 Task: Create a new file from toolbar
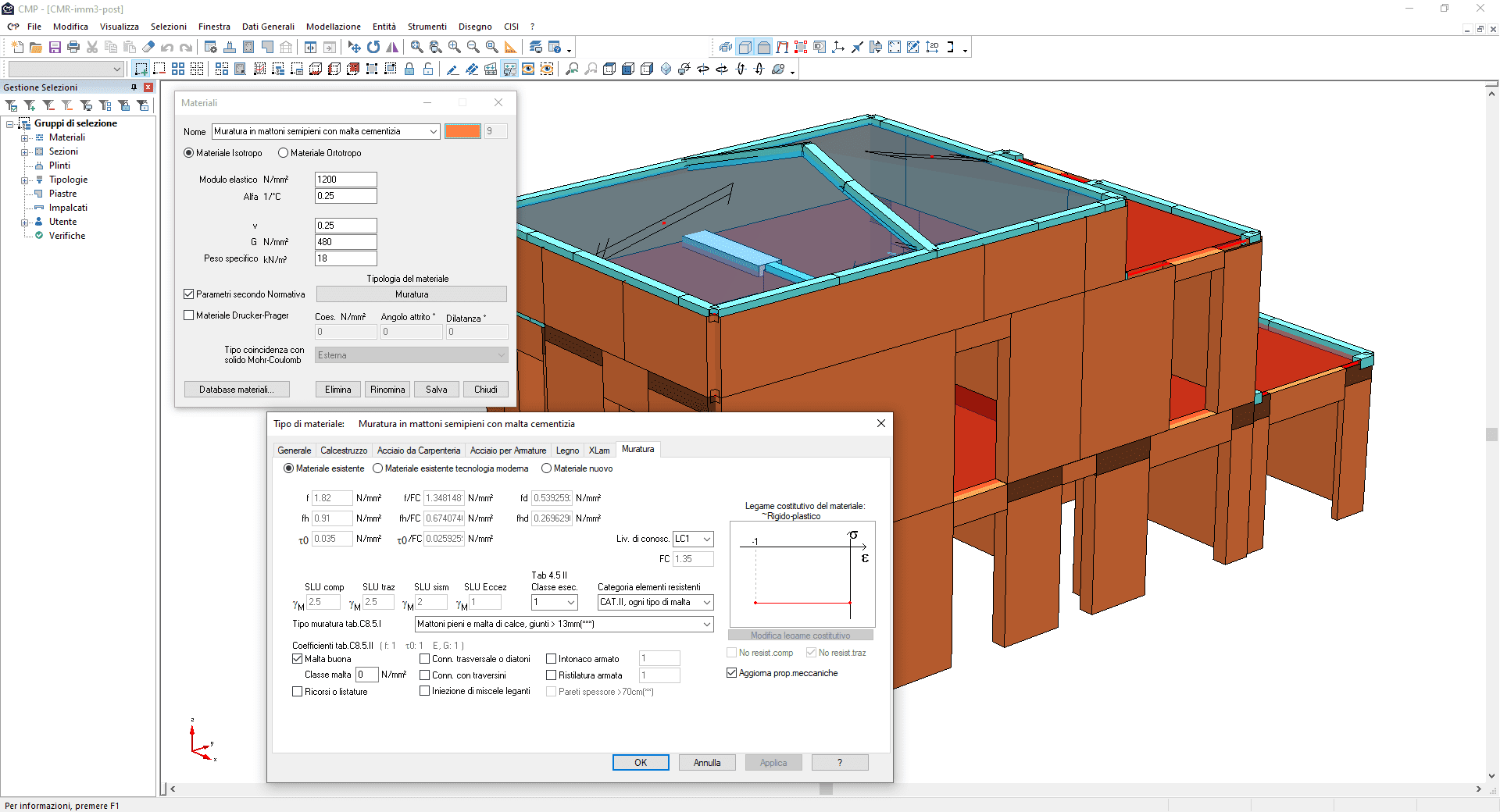coord(17,48)
